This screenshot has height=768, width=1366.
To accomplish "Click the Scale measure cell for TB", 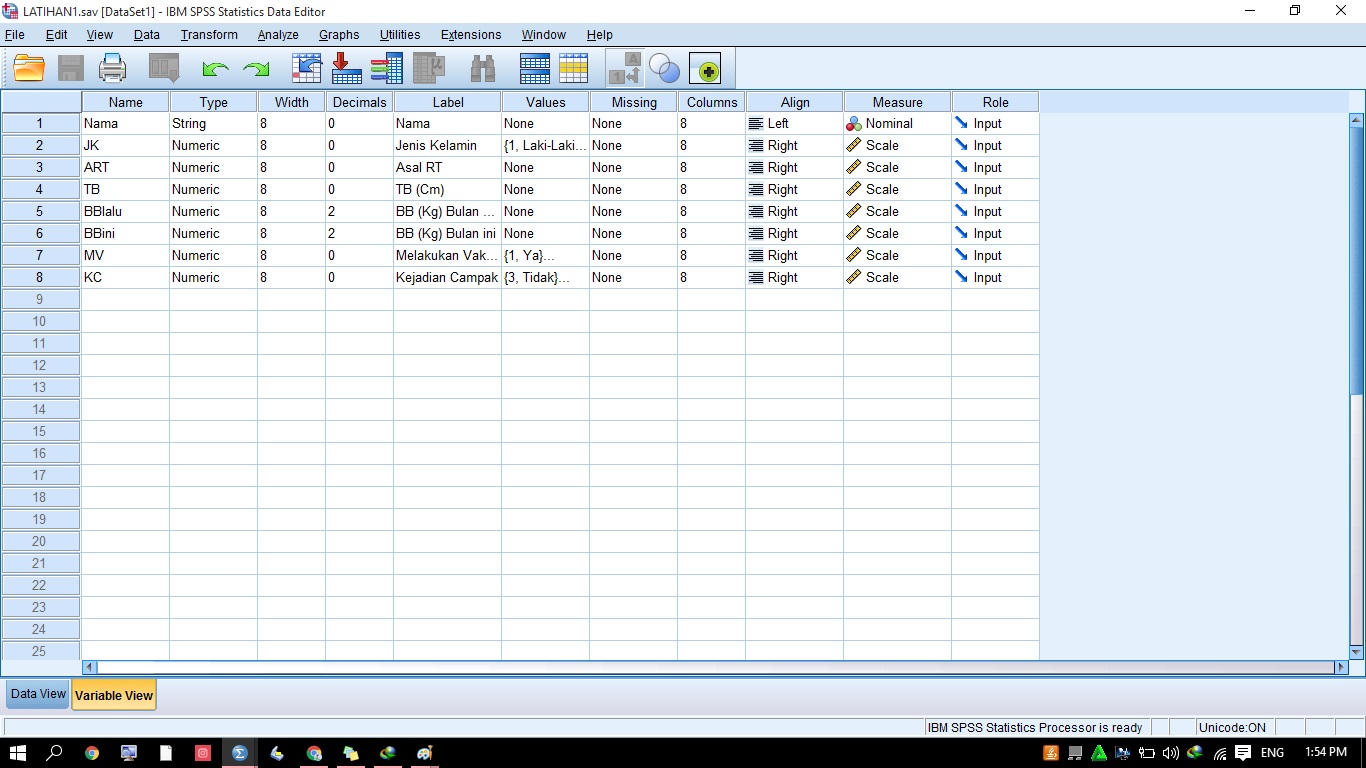I will [x=898, y=190].
